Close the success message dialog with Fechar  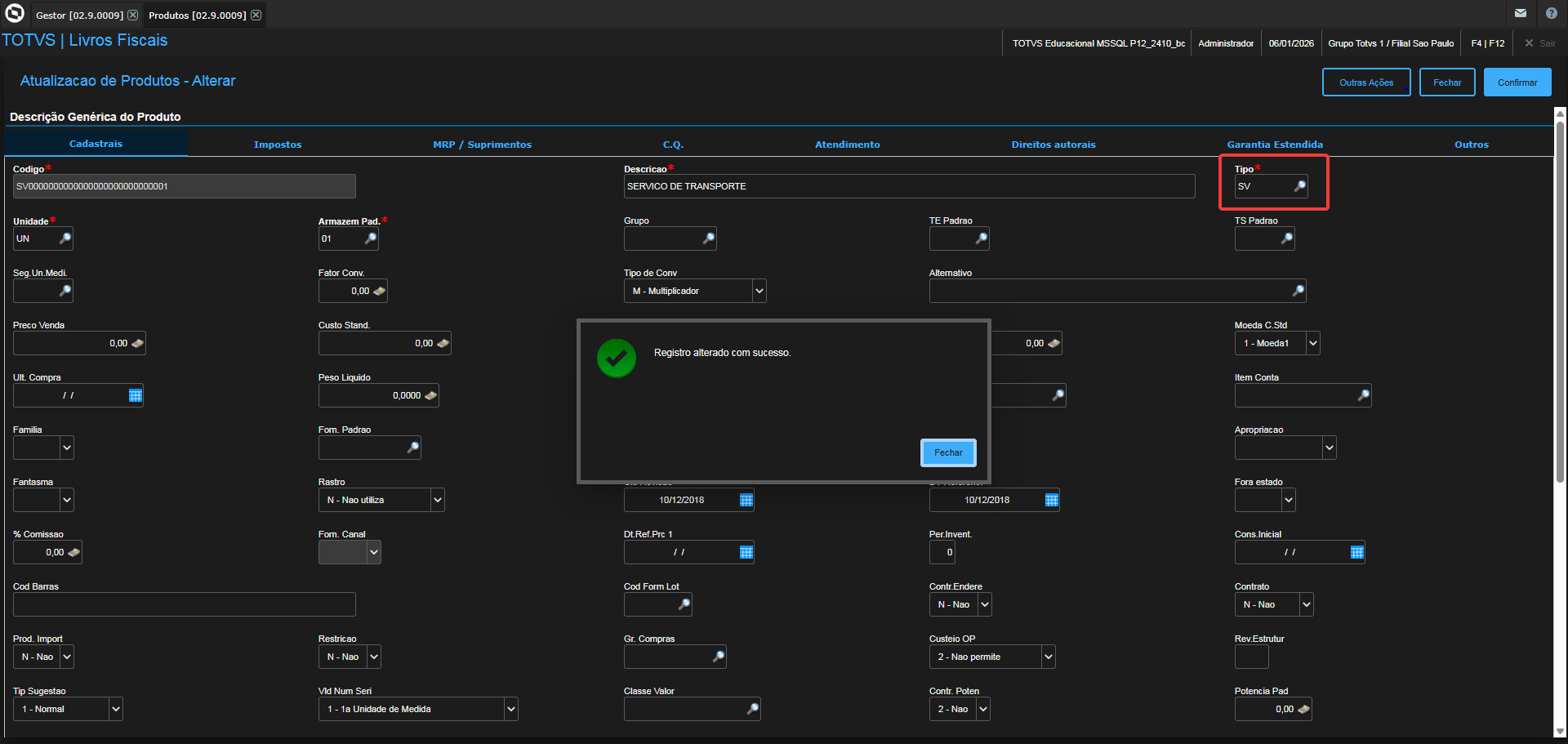(x=948, y=452)
